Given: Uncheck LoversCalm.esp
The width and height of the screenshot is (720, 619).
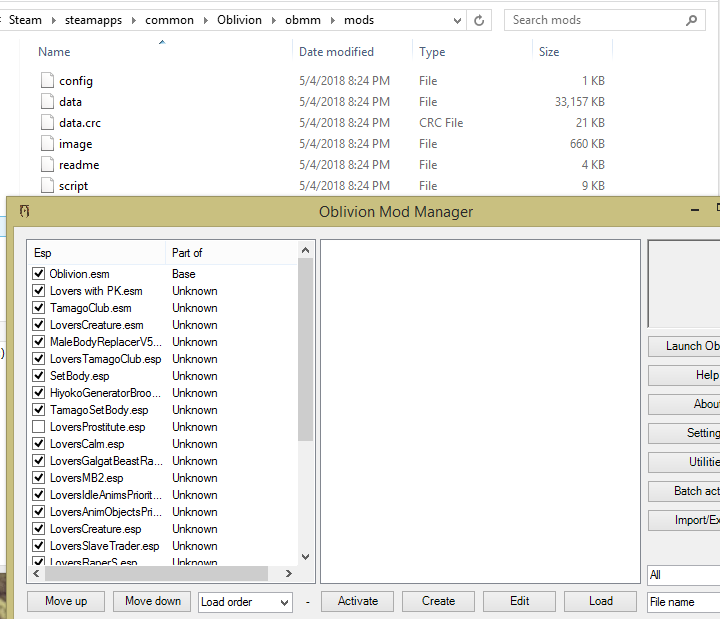Looking at the screenshot, I should click(39, 444).
